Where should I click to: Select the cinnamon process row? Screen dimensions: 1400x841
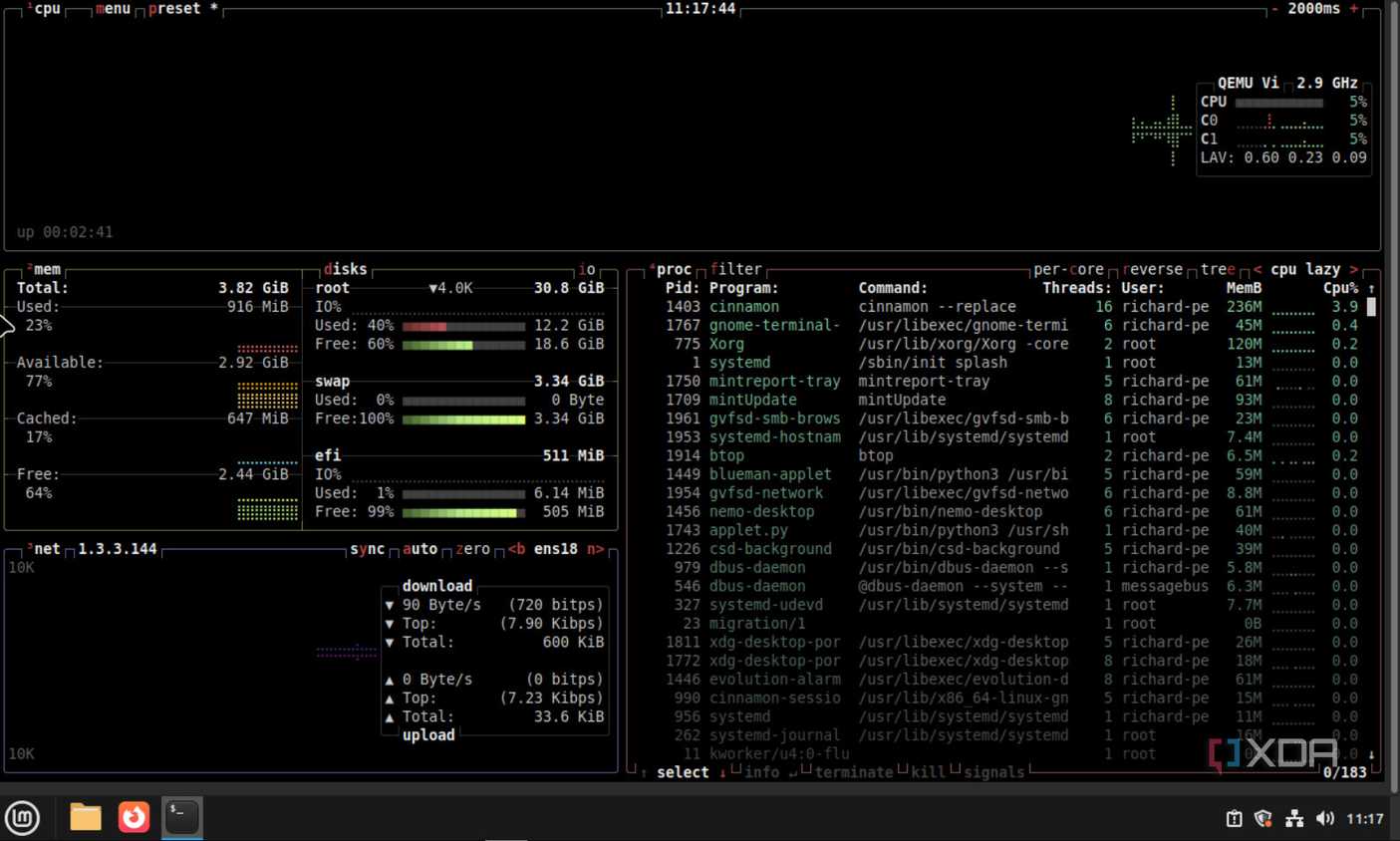tap(1012, 307)
